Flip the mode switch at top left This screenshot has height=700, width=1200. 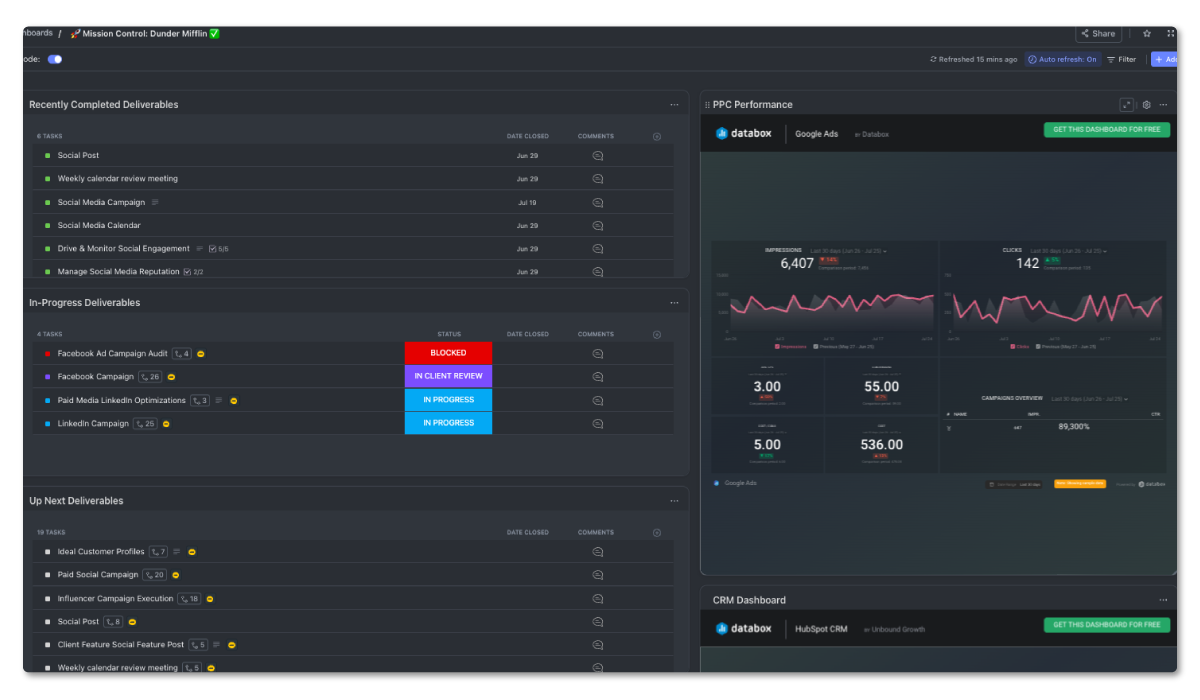(55, 59)
